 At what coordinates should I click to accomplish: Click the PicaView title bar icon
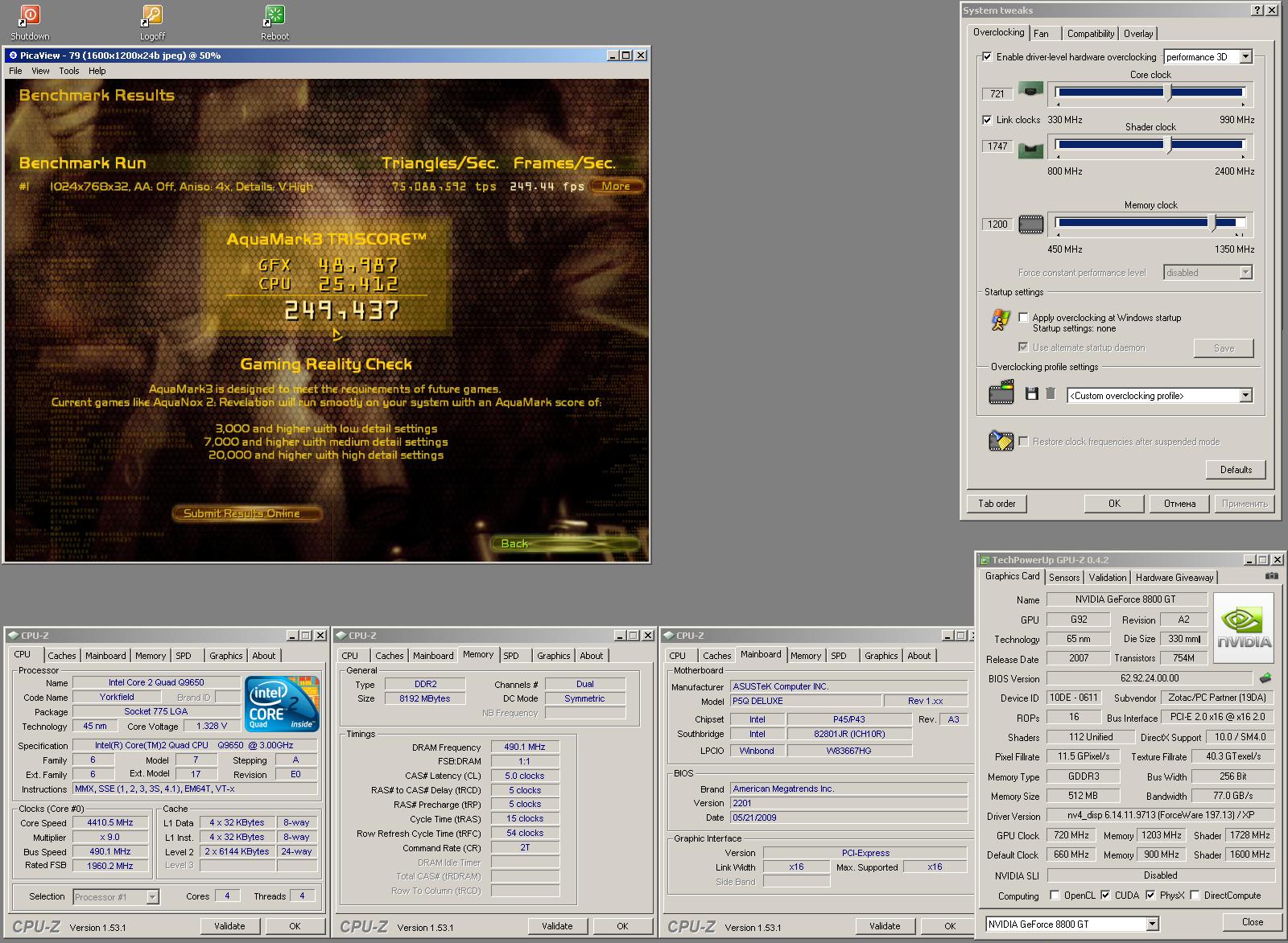point(13,56)
